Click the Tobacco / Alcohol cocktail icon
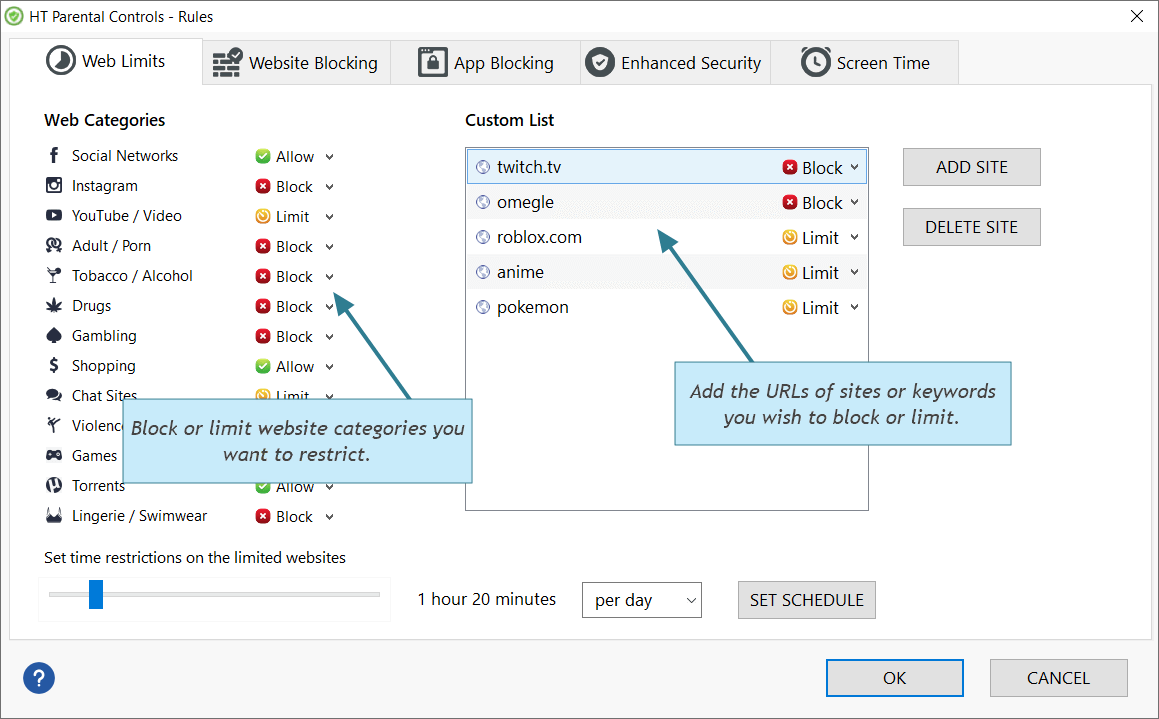This screenshot has width=1159, height=719. tap(53, 276)
